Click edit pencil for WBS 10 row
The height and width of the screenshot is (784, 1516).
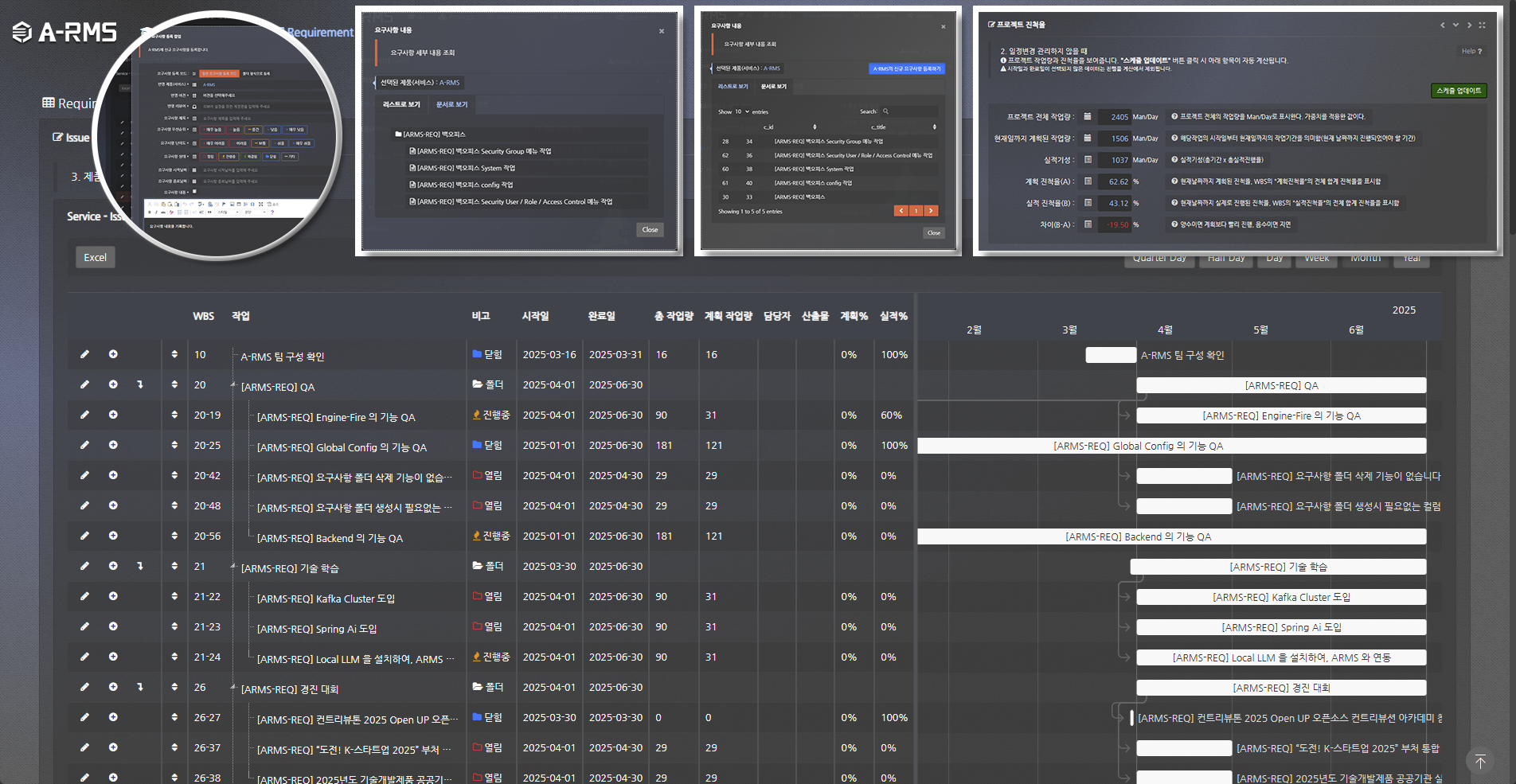84,354
